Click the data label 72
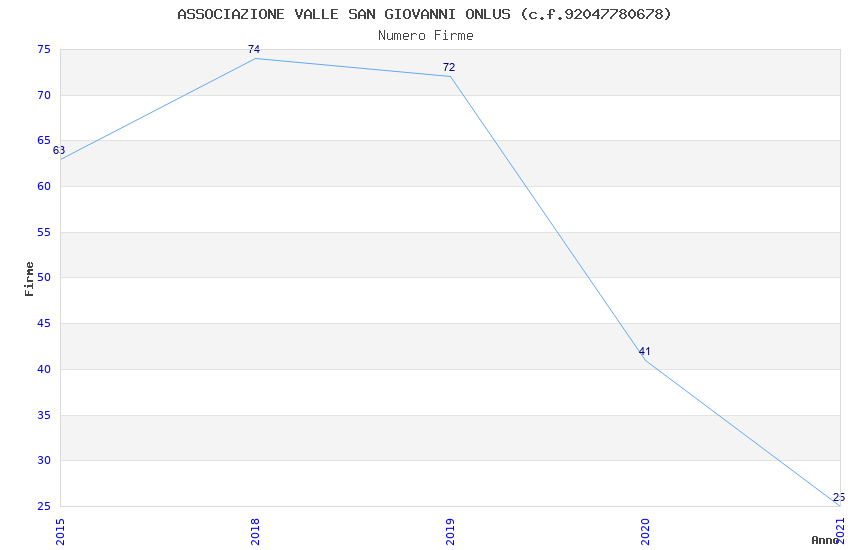The width and height of the screenshot is (850, 550). pyautogui.click(x=449, y=67)
